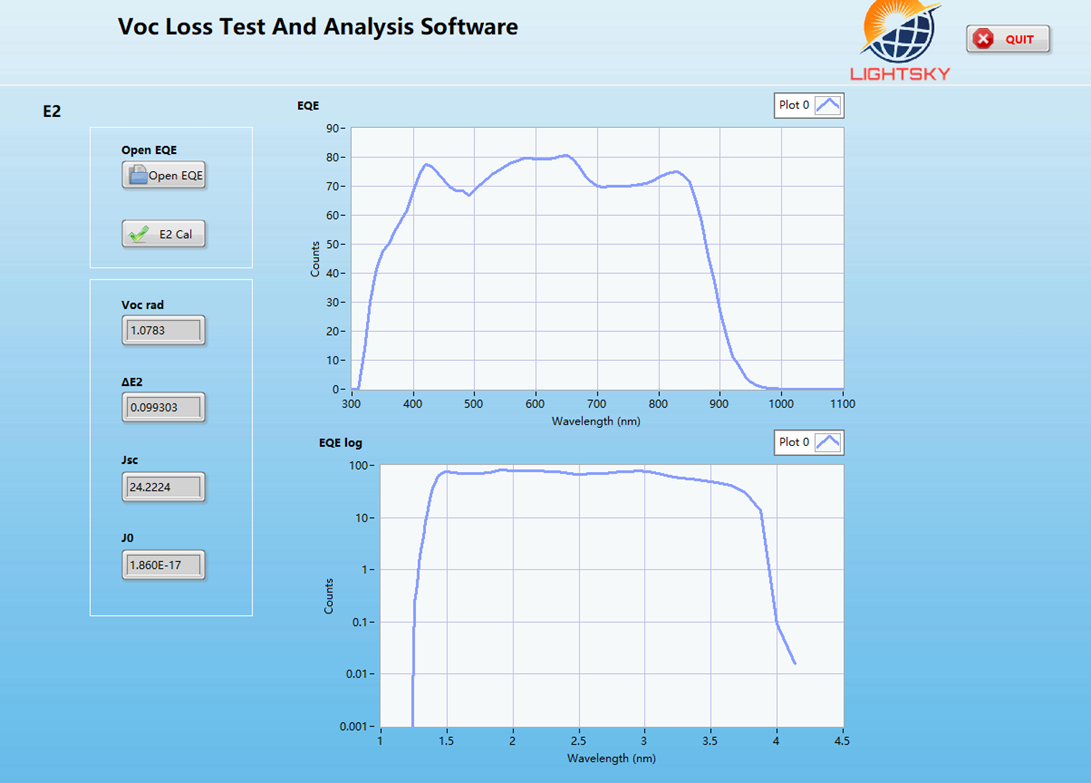This screenshot has width=1091, height=783.
Task: Click the 90 y-axis maximum on EQE chart
Action: point(332,128)
